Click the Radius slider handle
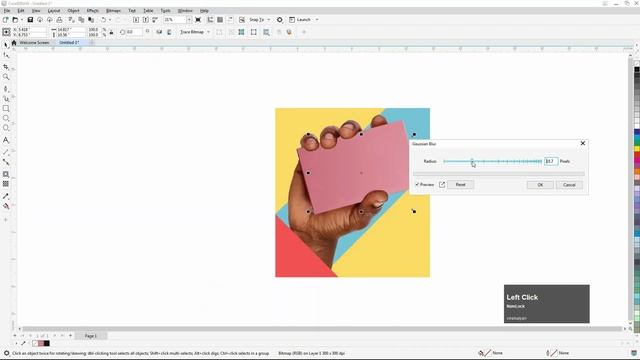This screenshot has height=360, width=640. click(472, 161)
